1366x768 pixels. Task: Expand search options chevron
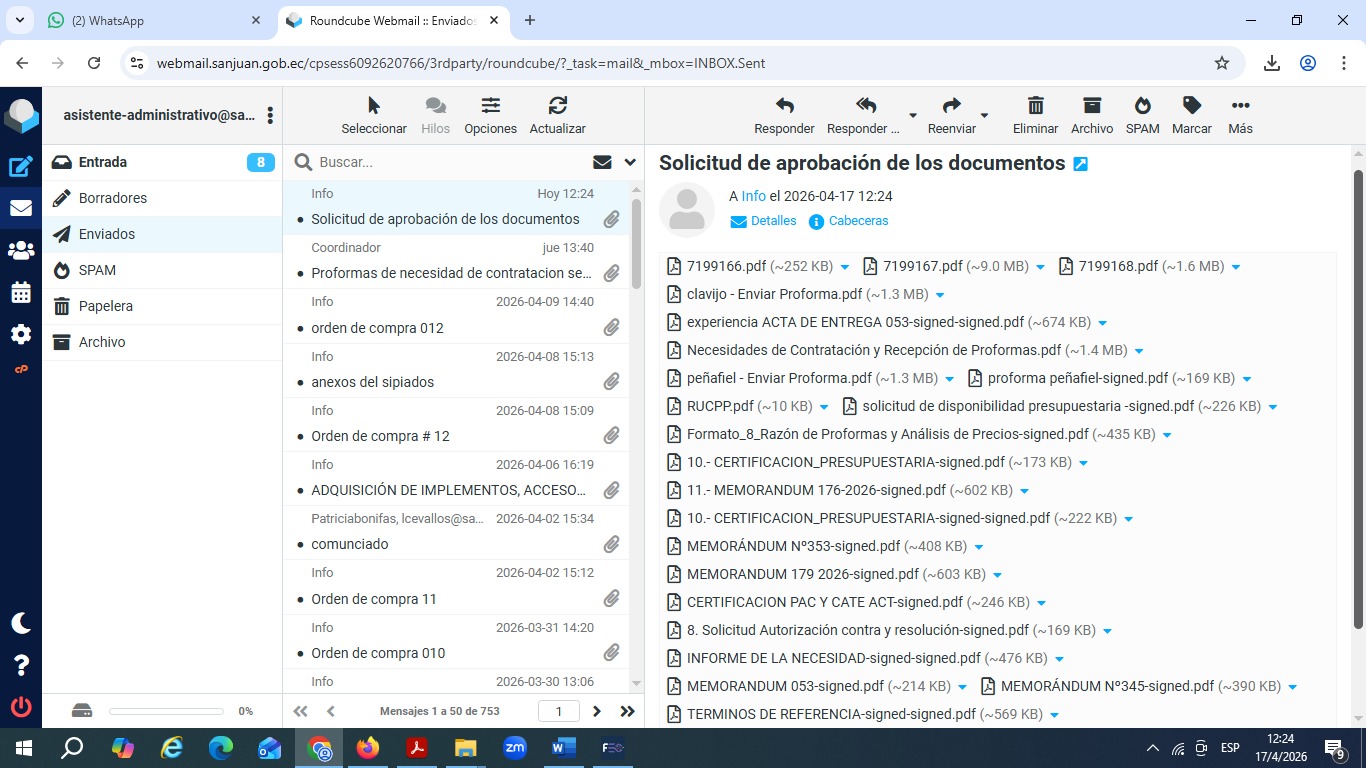[x=630, y=162]
